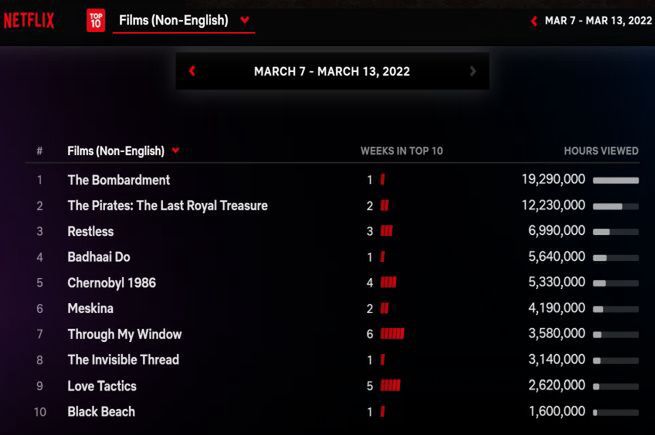655x435 pixels.
Task: Click the 1,600,000 hours viewed value
Action: click(557, 411)
